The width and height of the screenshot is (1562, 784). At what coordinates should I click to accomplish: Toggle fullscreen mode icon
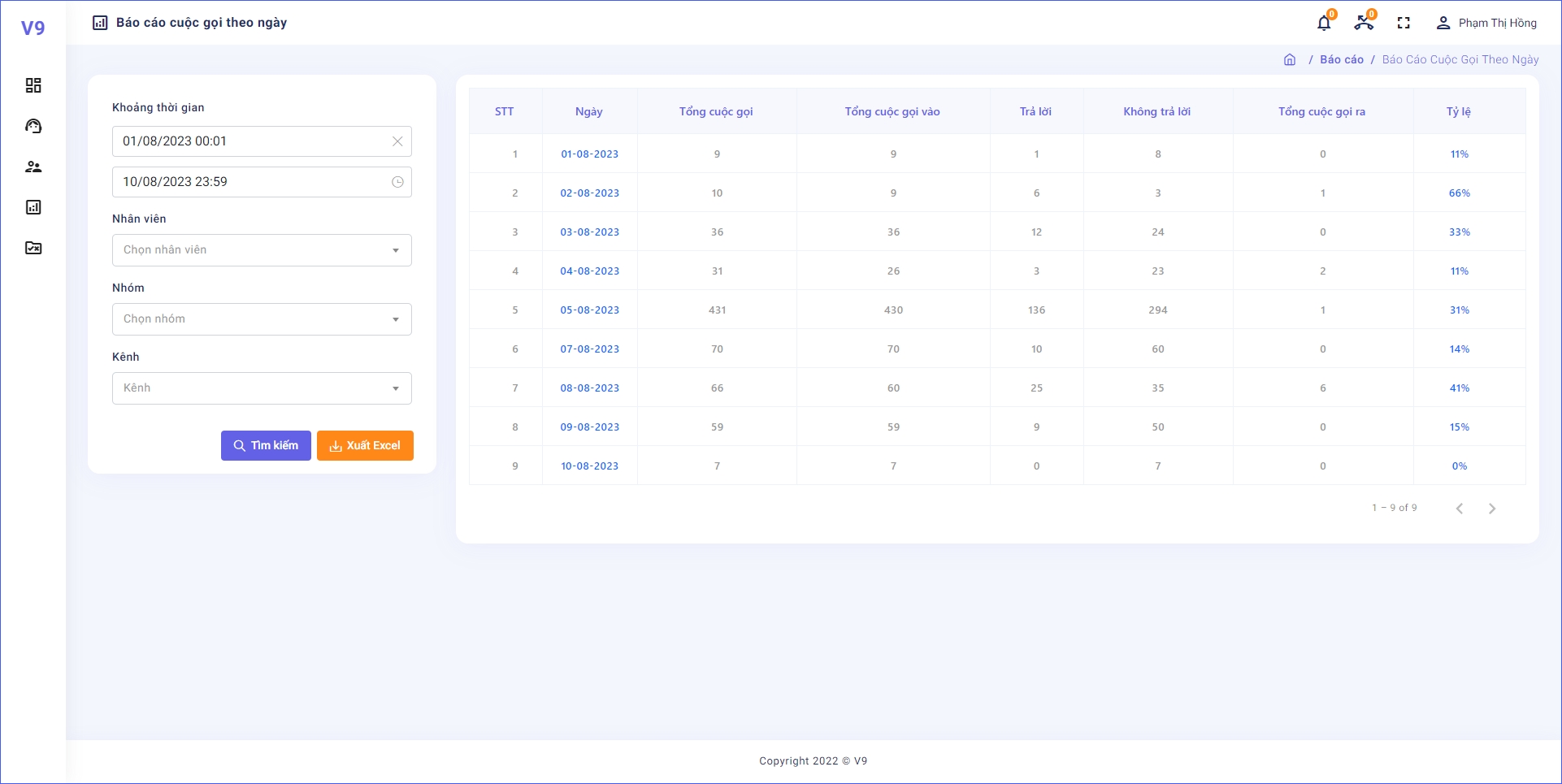(x=1404, y=23)
